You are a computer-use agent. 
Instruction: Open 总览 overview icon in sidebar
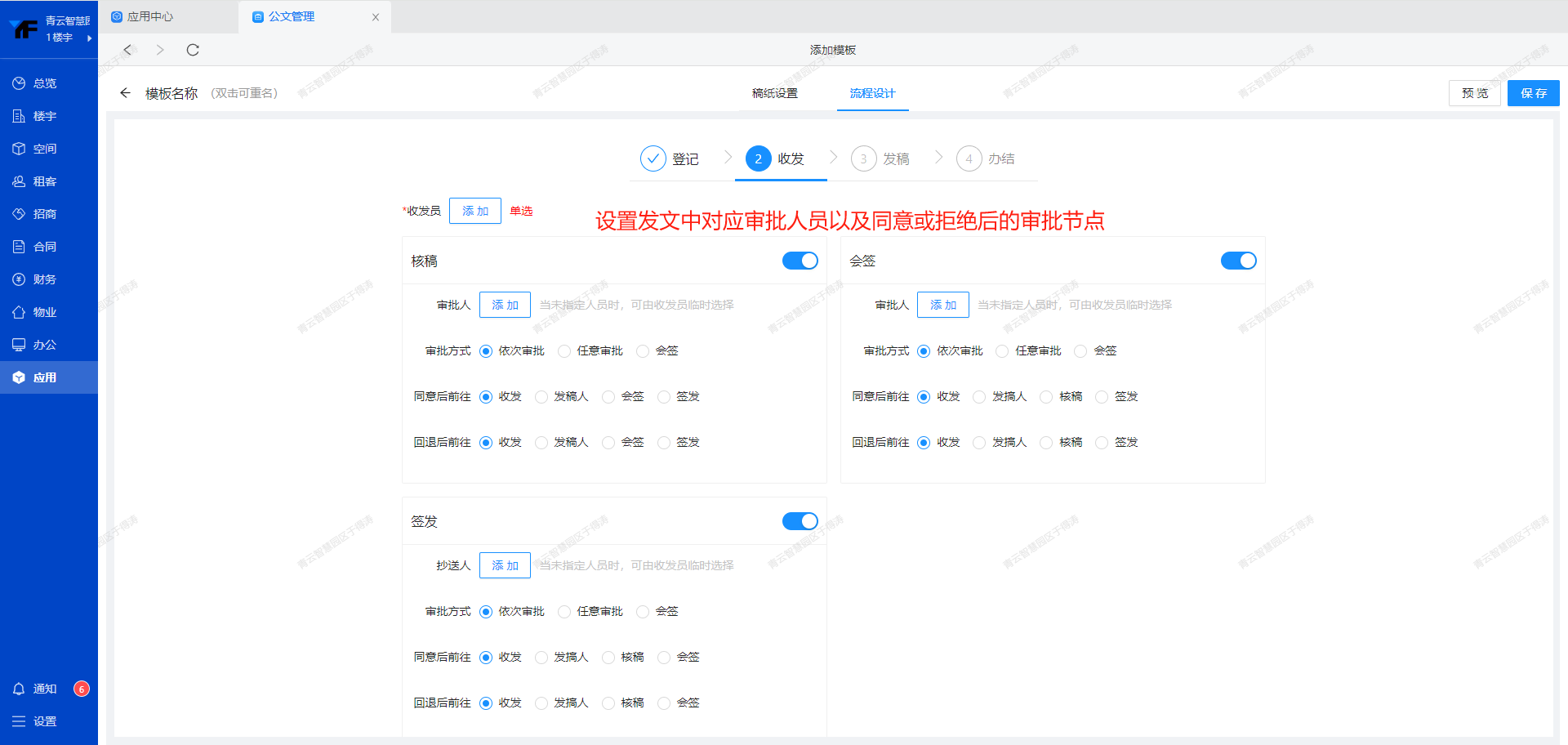19,83
